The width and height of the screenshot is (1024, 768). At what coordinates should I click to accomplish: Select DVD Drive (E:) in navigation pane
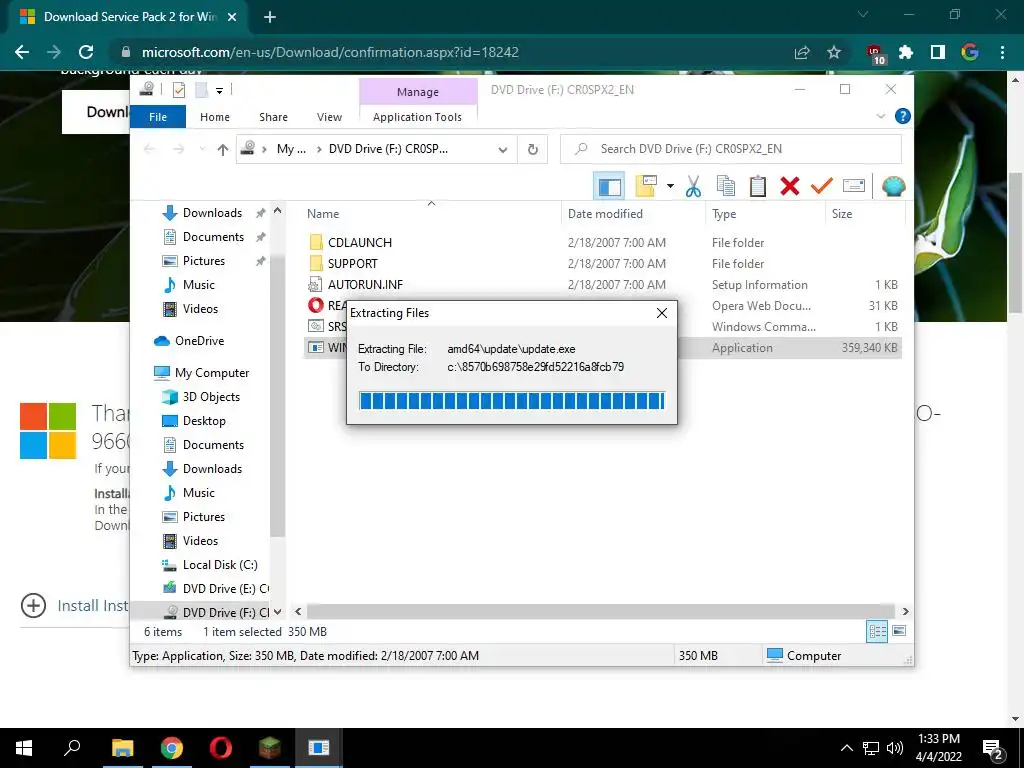coord(225,588)
